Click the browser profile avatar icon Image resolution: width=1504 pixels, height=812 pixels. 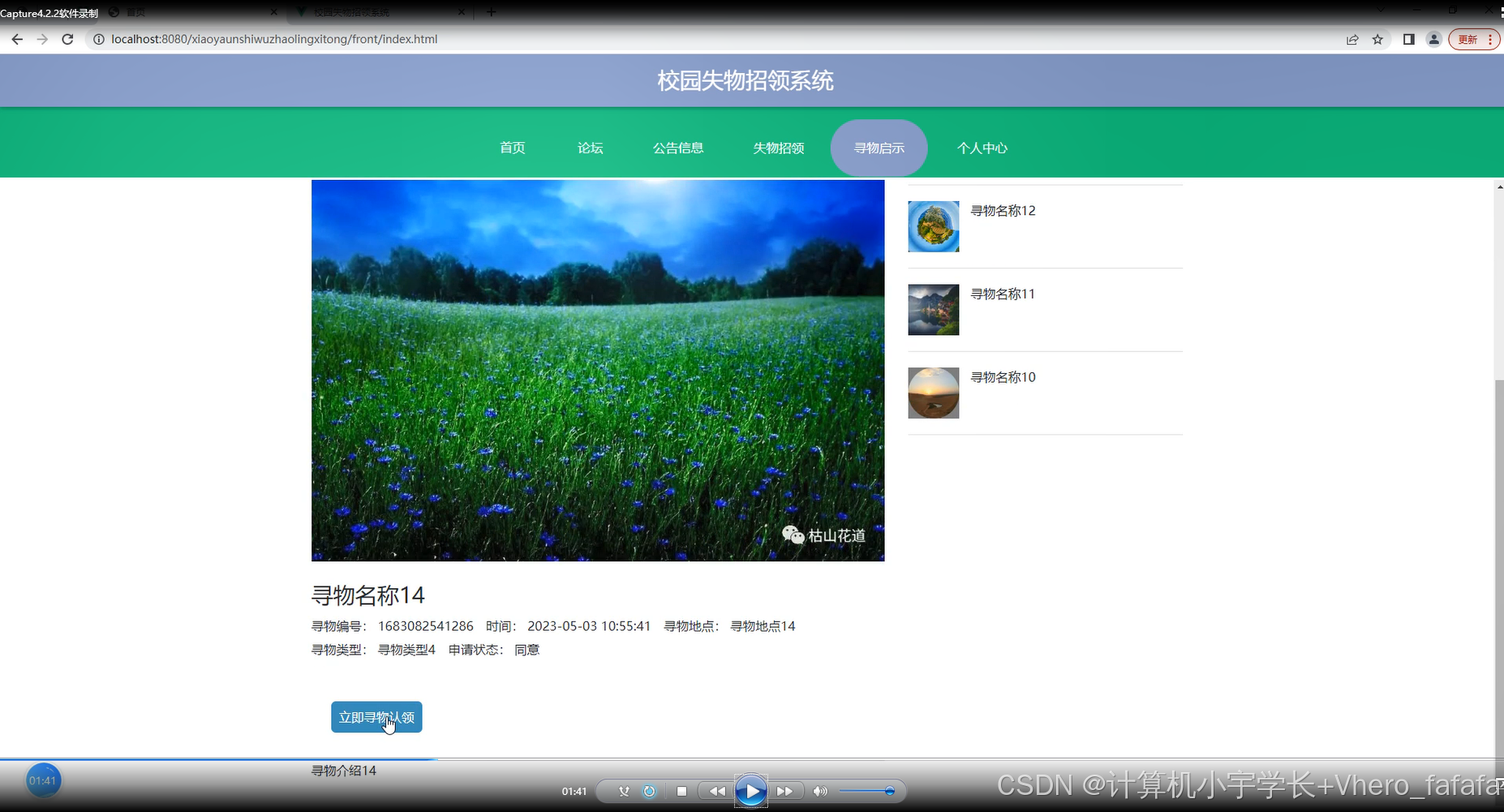1433,39
